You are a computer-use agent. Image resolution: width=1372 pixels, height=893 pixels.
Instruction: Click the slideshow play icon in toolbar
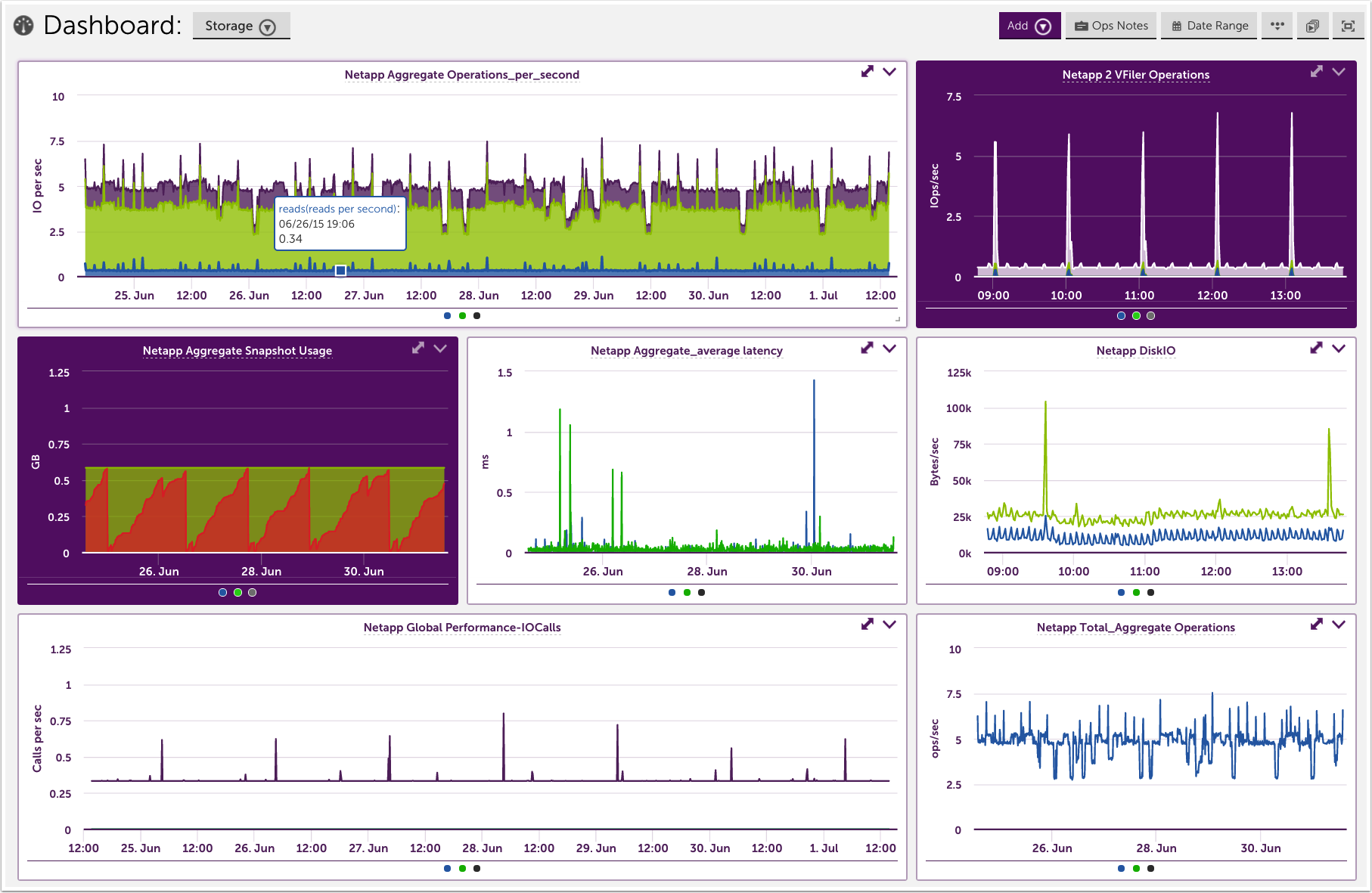pyautogui.click(x=1312, y=26)
